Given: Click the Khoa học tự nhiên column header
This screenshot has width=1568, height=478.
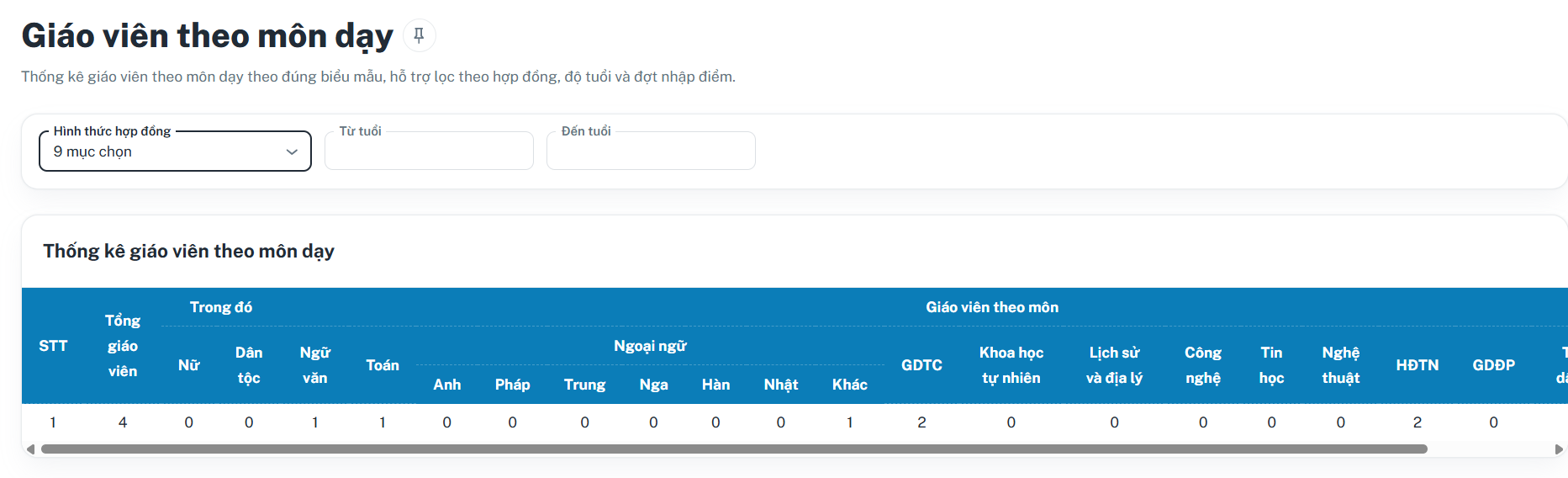Looking at the screenshot, I should [x=1011, y=365].
